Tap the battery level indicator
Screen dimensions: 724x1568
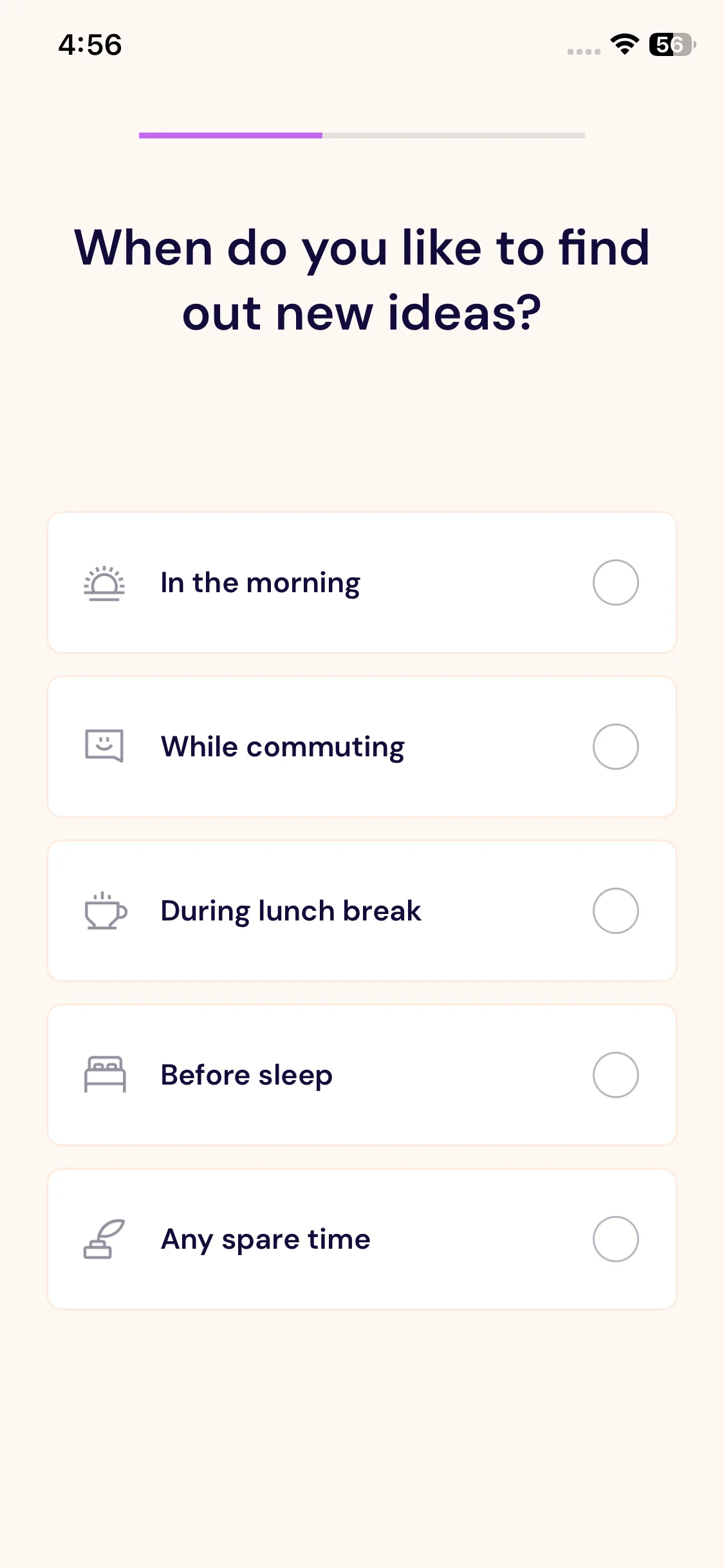(x=672, y=44)
